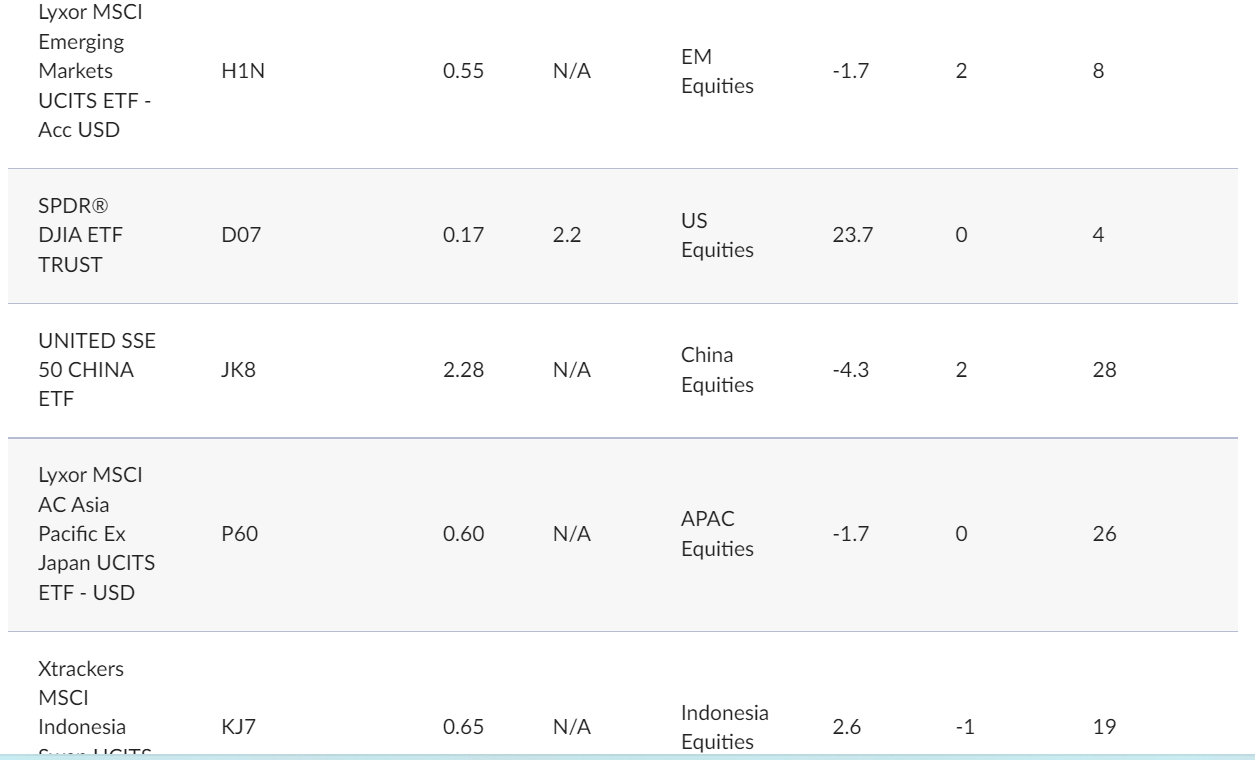Click the 0.17 expense ratio value
This screenshot has height=760, width=1255.
[x=463, y=236]
